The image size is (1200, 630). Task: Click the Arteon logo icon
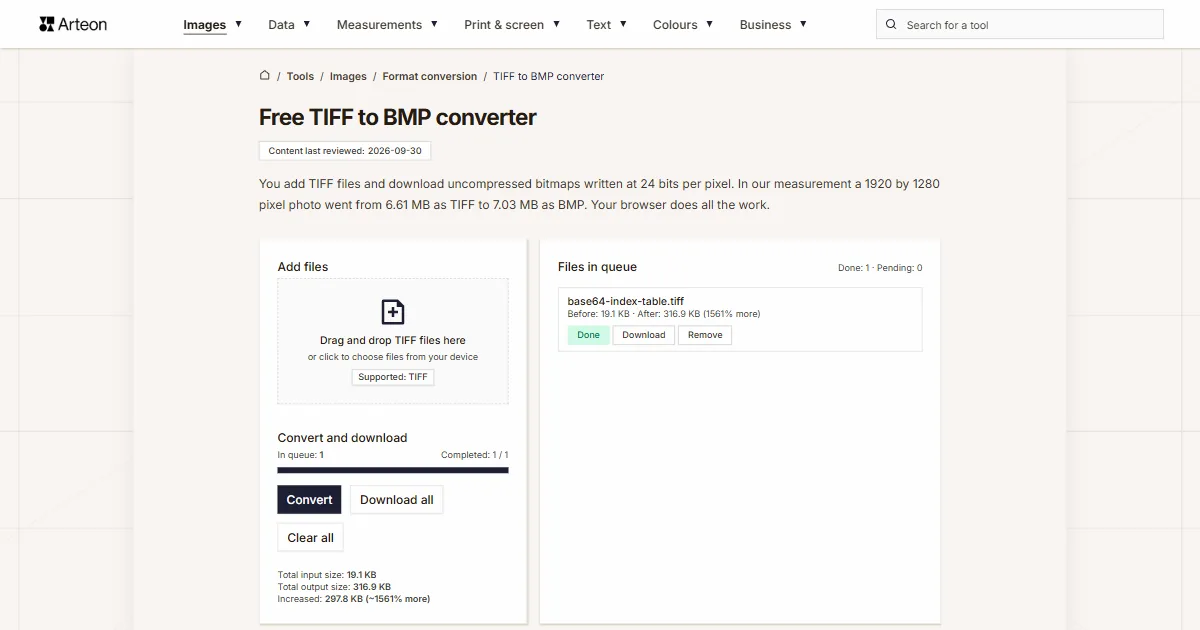click(47, 24)
